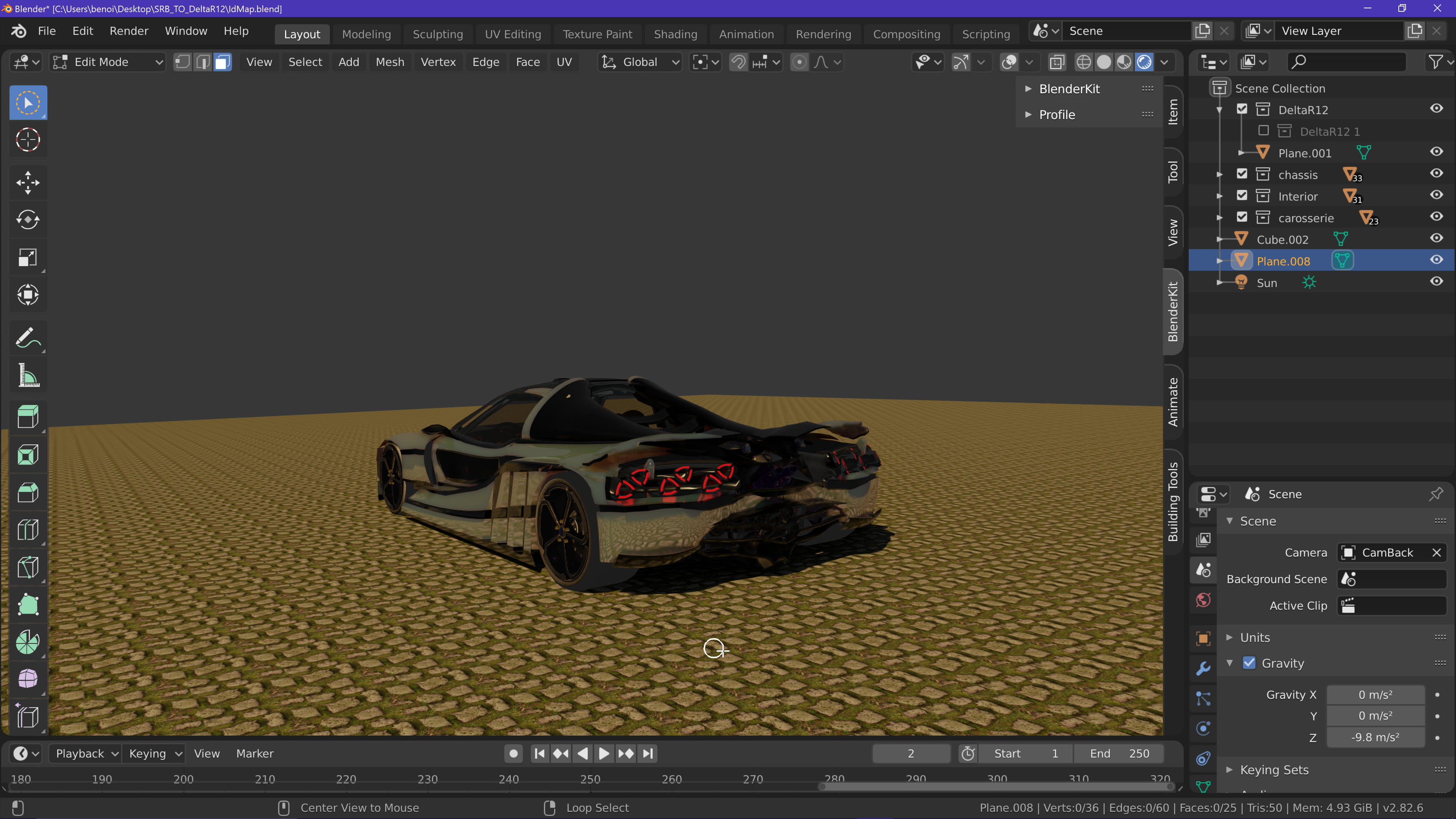Uncheck the Gravity checkbox
The height and width of the screenshot is (819, 1456).
tap(1249, 663)
